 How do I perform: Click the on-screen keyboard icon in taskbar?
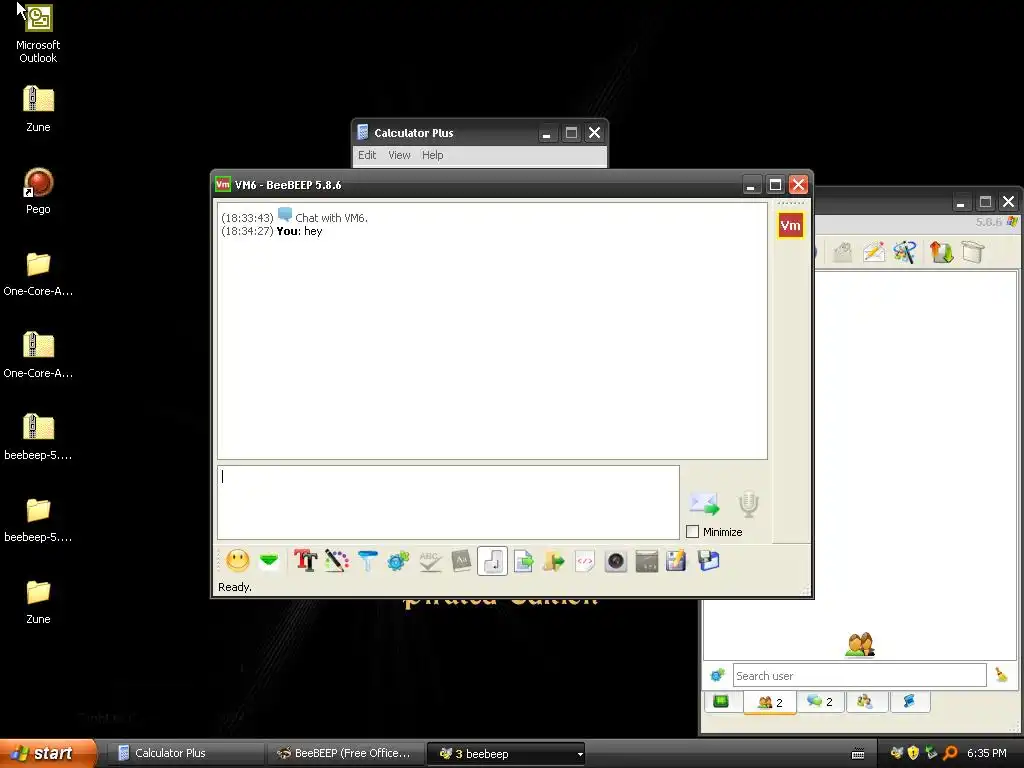[858, 754]
